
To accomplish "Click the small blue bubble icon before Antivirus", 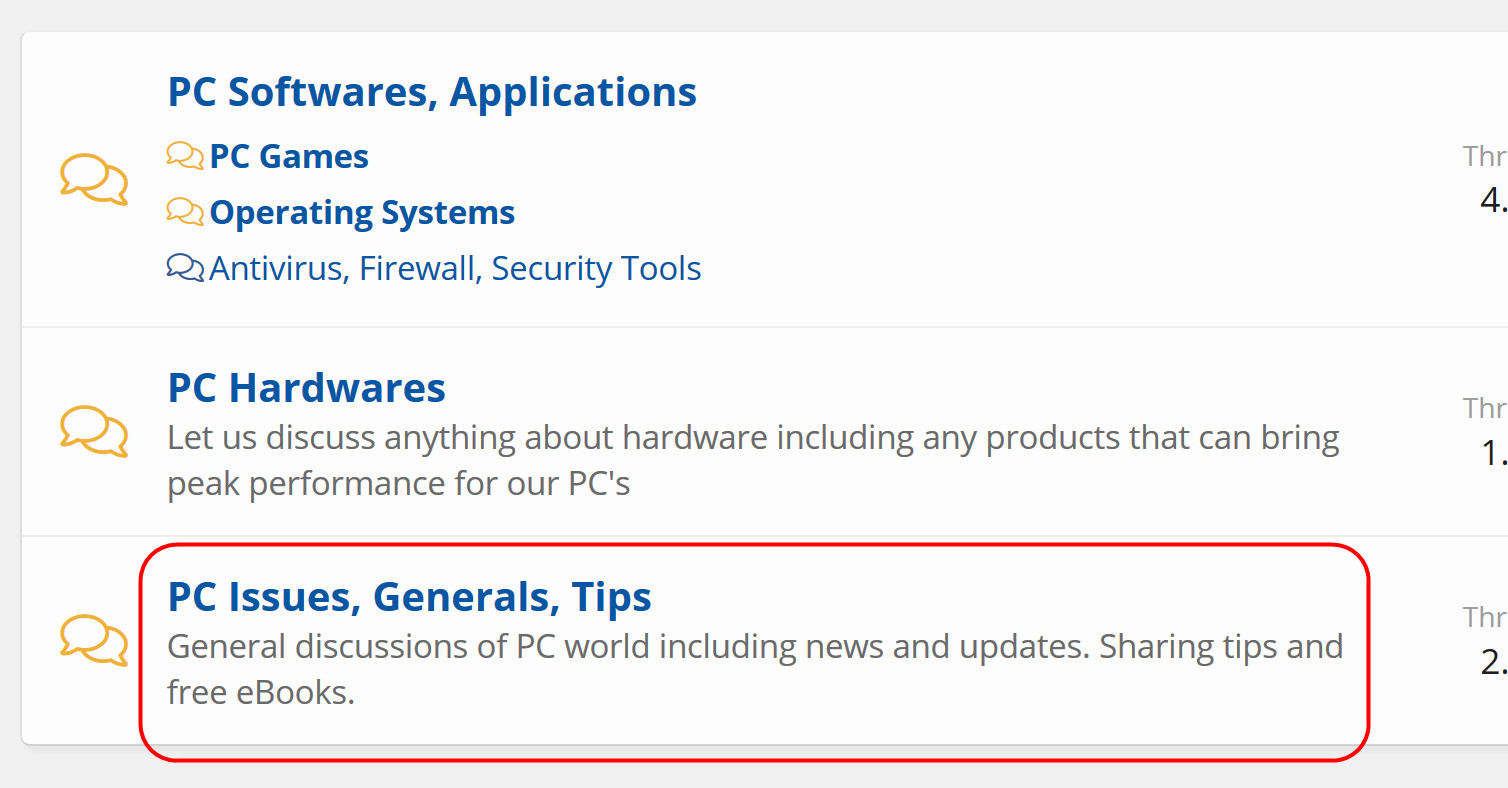I will (x=185, y=268).
